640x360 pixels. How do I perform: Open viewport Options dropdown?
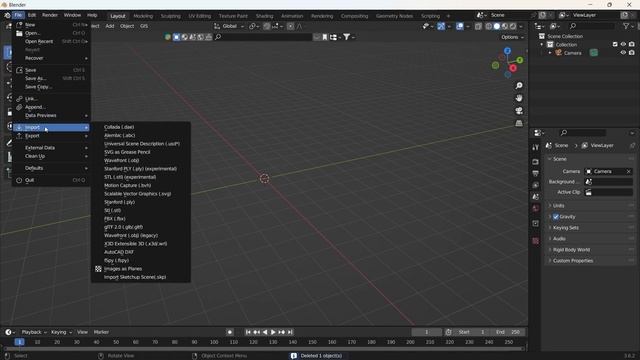(512, 37)
